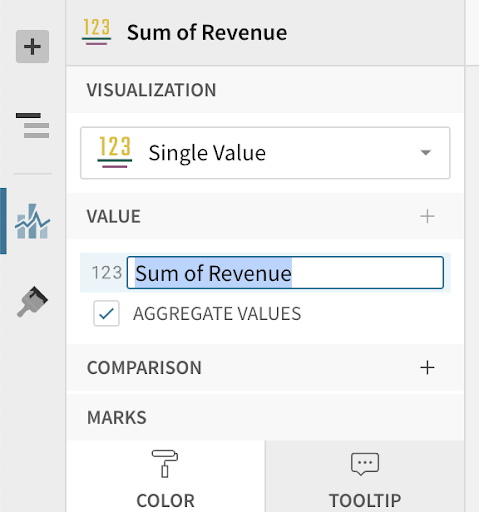Click the Sum of Revenue panel title
Screen dimensions: 479x512
coord(207,33)
